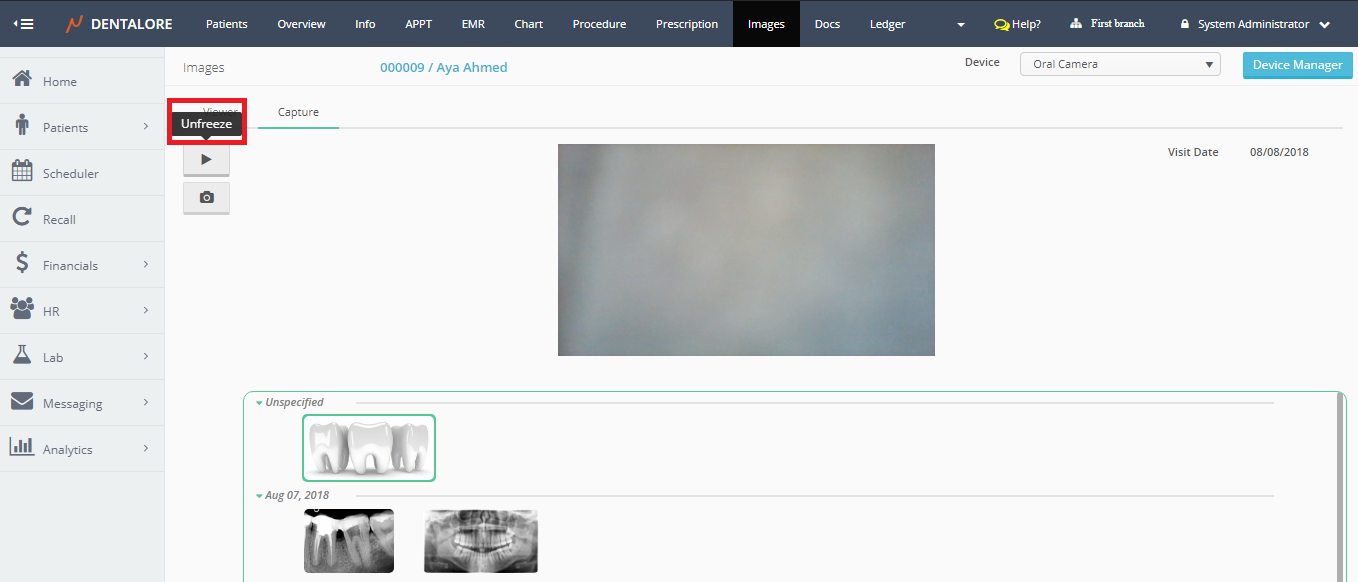Open patient link 000009 / Aya Ahmed
Image resolution: width=1358 pixels, height=582 pixels.
click(x=443, y=68)
